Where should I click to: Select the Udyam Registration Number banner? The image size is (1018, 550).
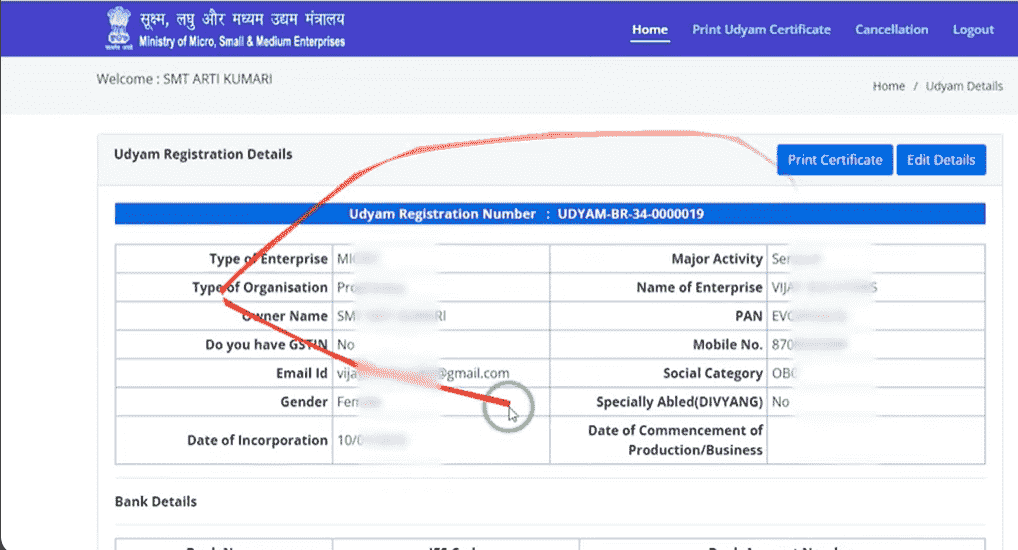pyautogui.click(x=549, y=214)
